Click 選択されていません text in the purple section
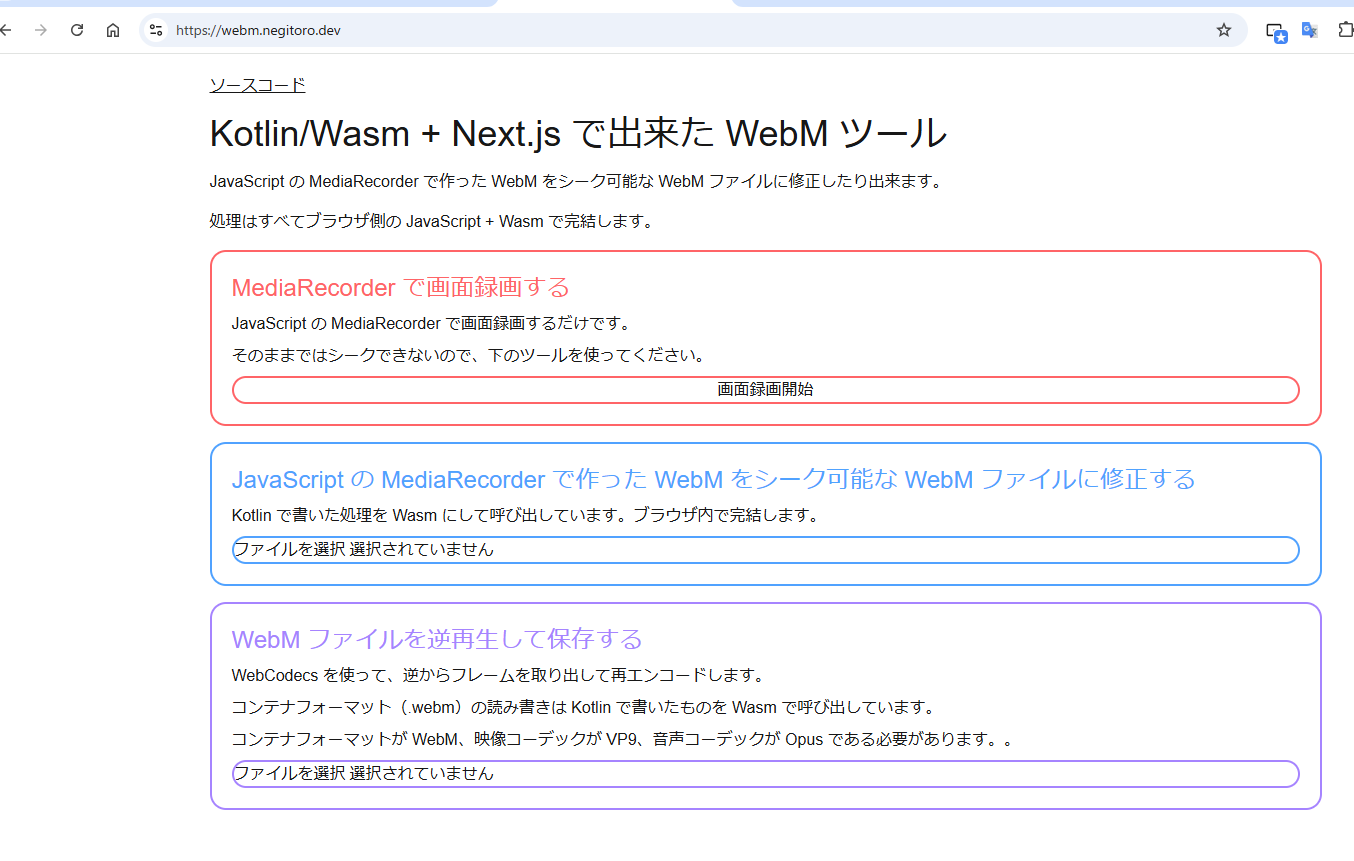Image resolution: width=1354 pixels, height=861 pixels. pos(422,773)
